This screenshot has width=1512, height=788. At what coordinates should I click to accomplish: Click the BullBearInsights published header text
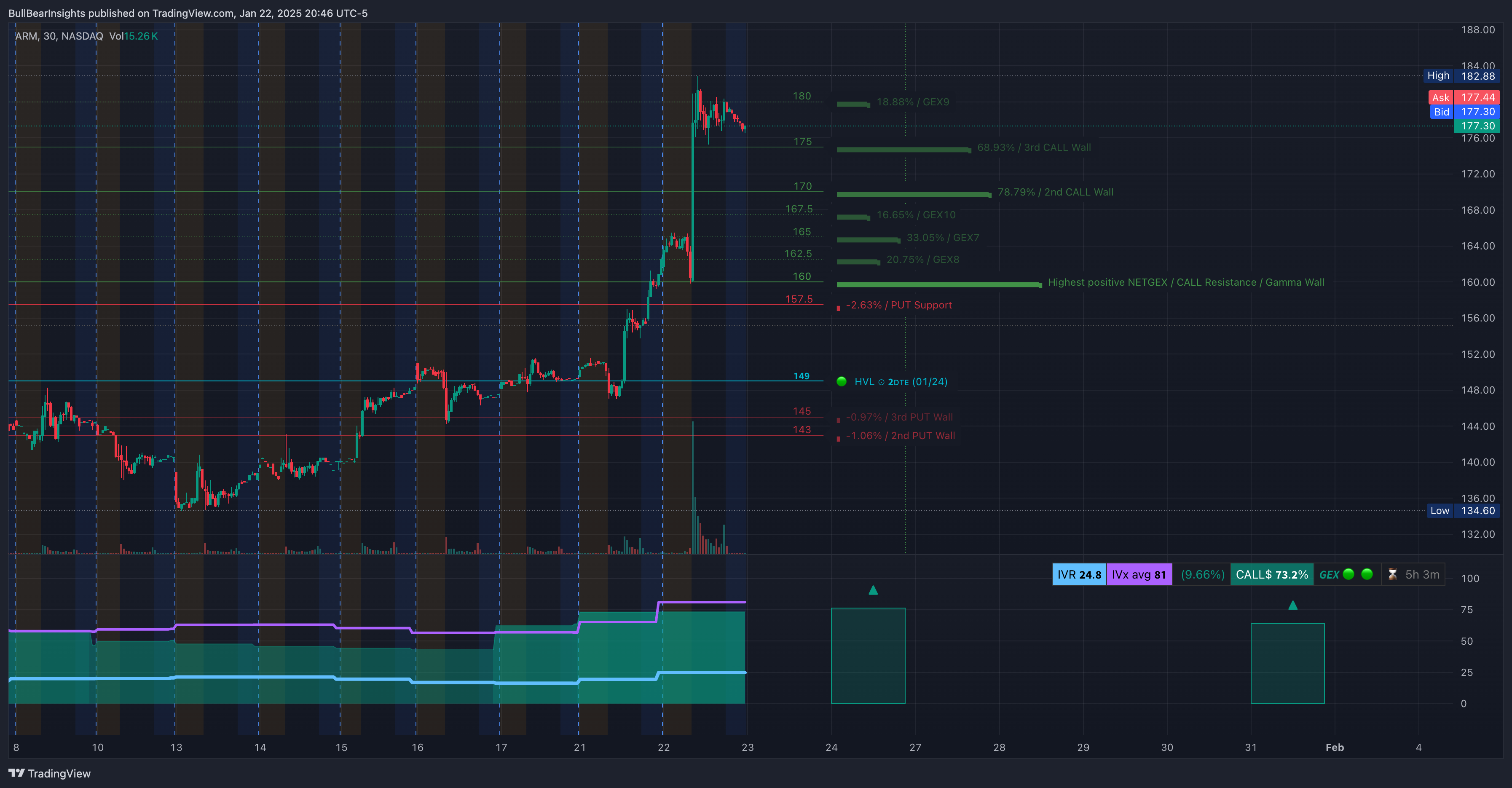[x=188, y=13]
